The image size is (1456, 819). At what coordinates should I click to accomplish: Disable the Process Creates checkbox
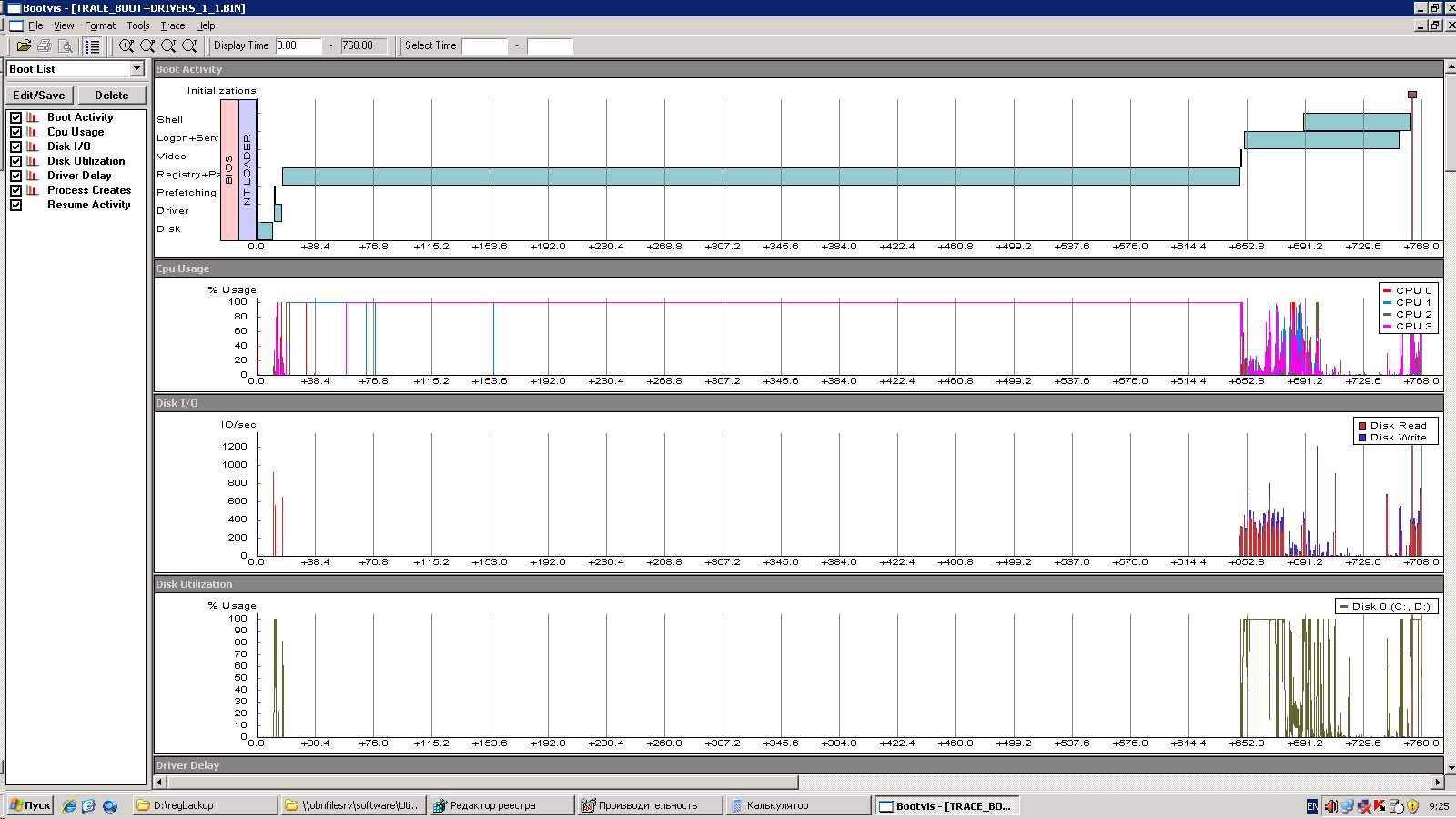(x=15, y=190)
